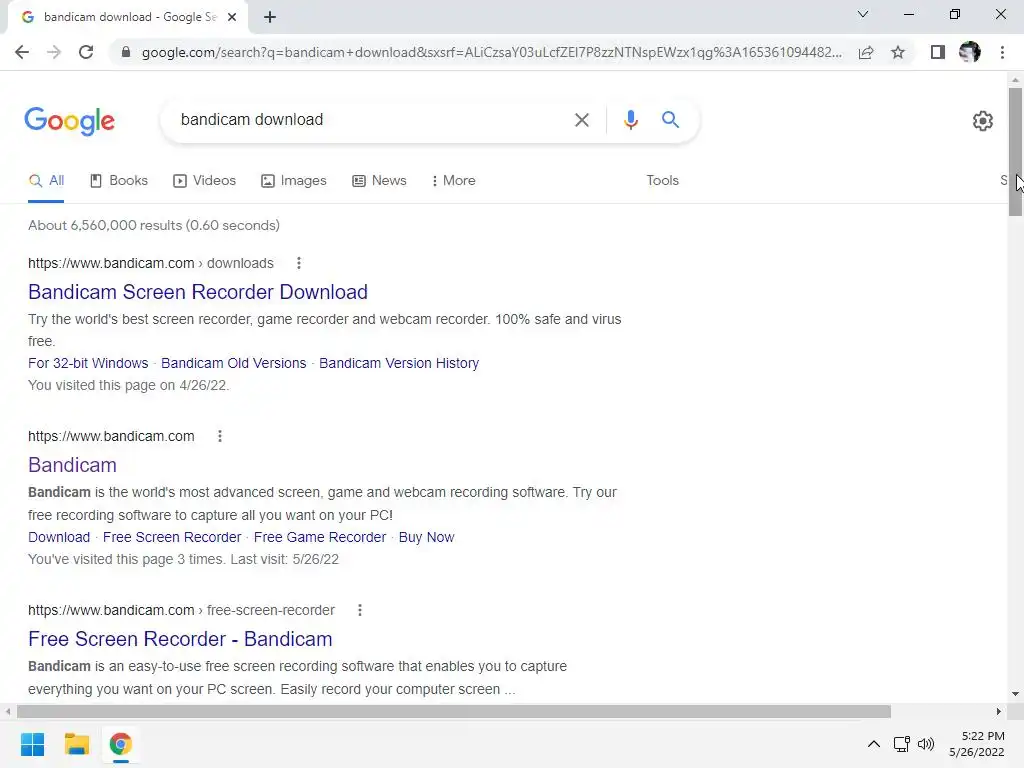Screen dimensions: 1024x768
Task: Open Chrome three-dot menu
Action: (x=1002, y=52)
